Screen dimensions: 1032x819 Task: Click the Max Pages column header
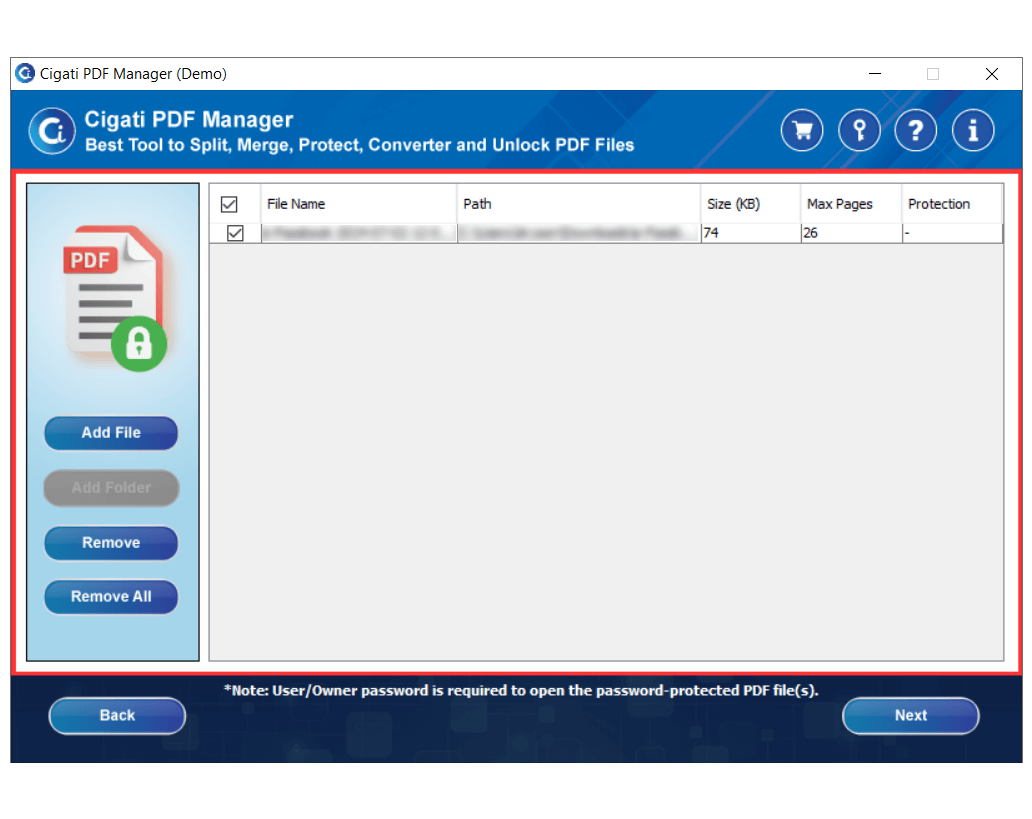(851, 204)
